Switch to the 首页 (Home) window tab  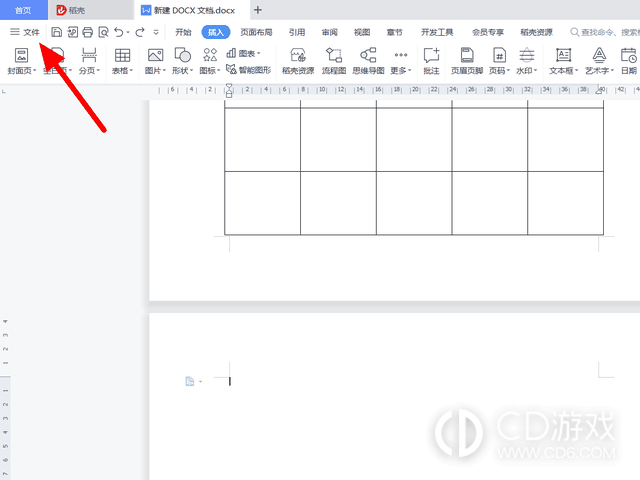point(23,10)
